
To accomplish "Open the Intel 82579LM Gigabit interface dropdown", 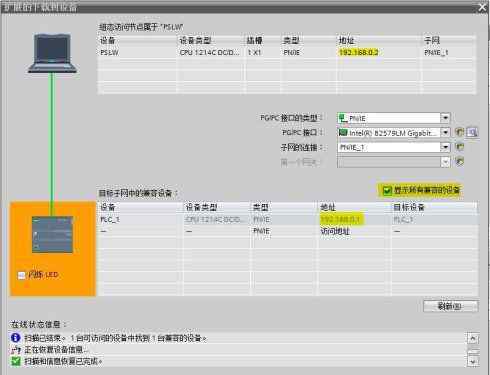I will point(445,133).
